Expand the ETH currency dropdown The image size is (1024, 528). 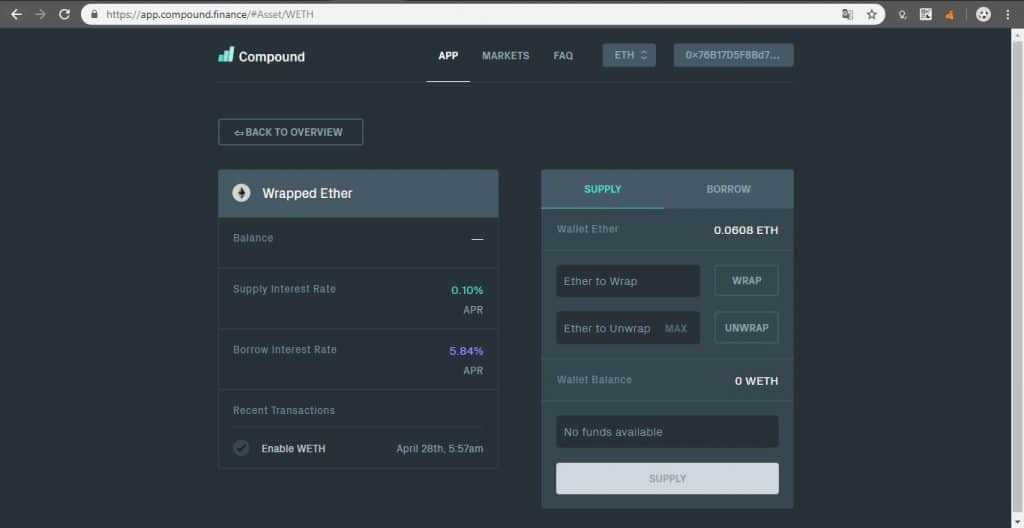click(629, 56)
